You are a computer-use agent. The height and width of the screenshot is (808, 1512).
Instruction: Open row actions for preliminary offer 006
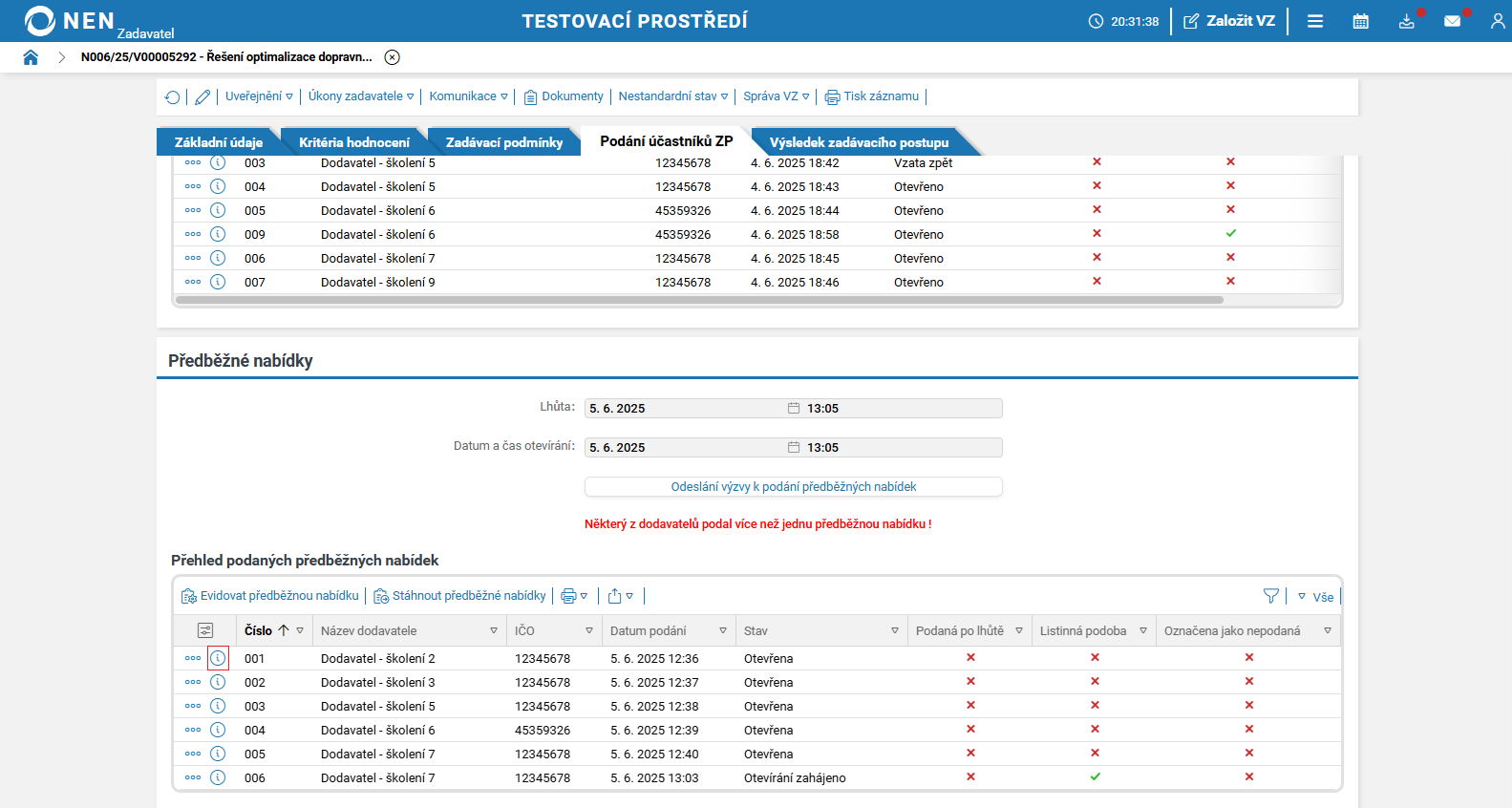click(193, 777)
